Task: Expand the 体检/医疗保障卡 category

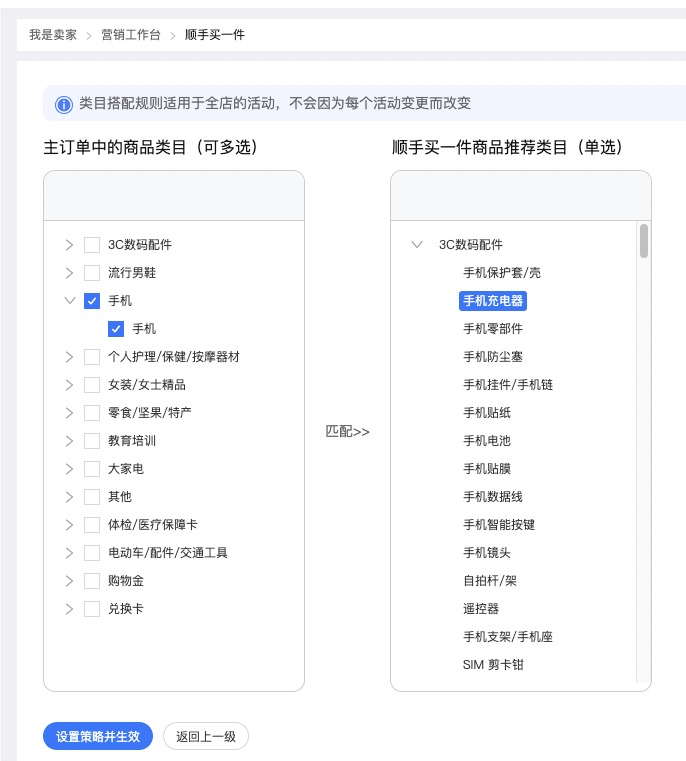Action: pos(69,525)
